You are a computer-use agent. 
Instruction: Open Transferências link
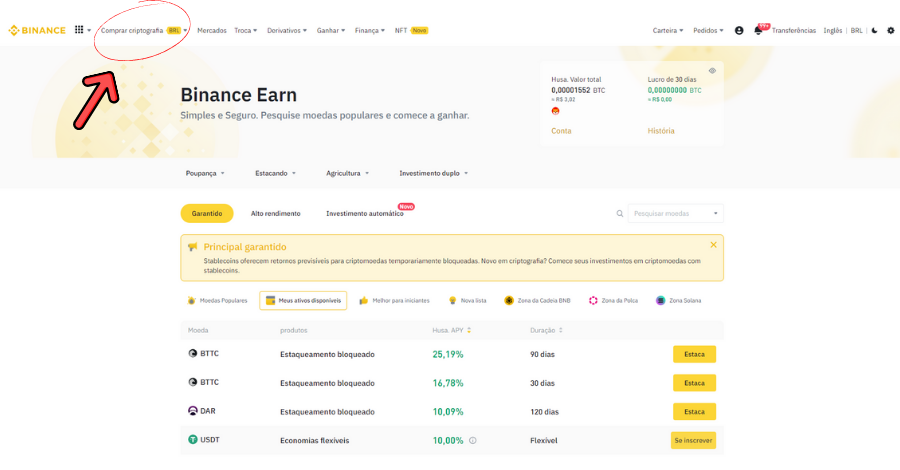794,30
